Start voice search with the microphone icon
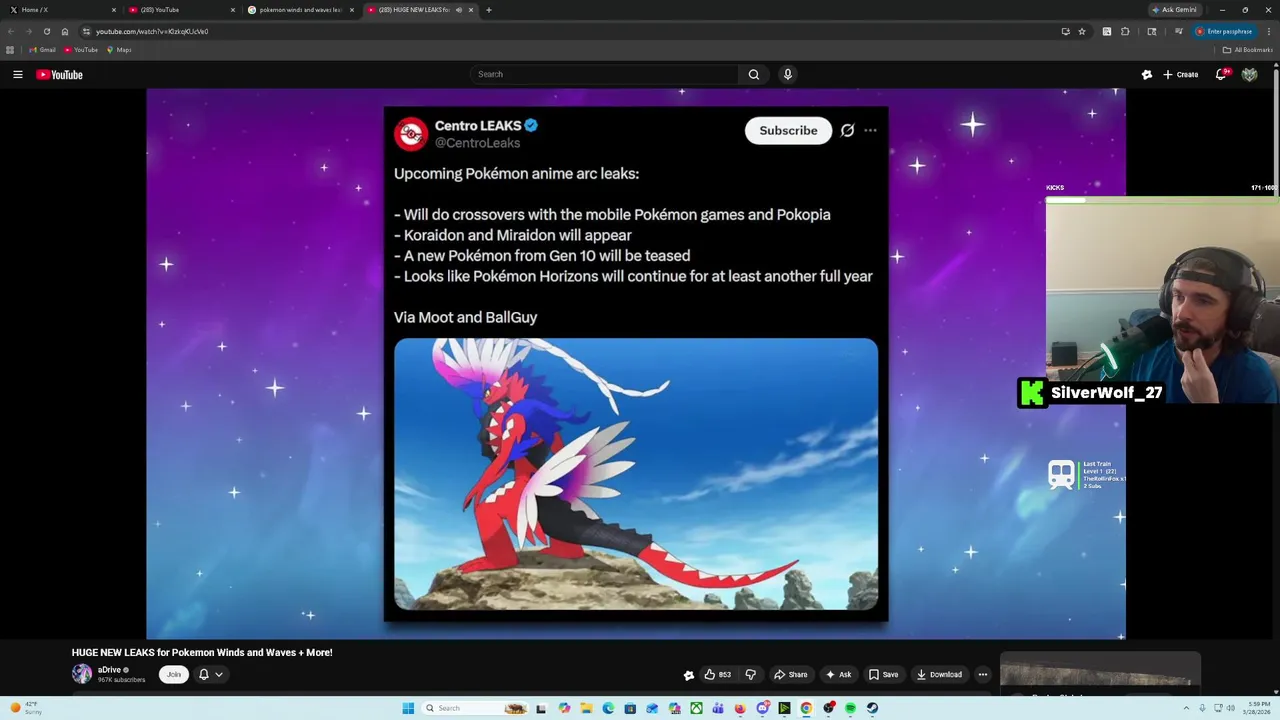Viewport: 1280px width, 720px height. (788, 74)
